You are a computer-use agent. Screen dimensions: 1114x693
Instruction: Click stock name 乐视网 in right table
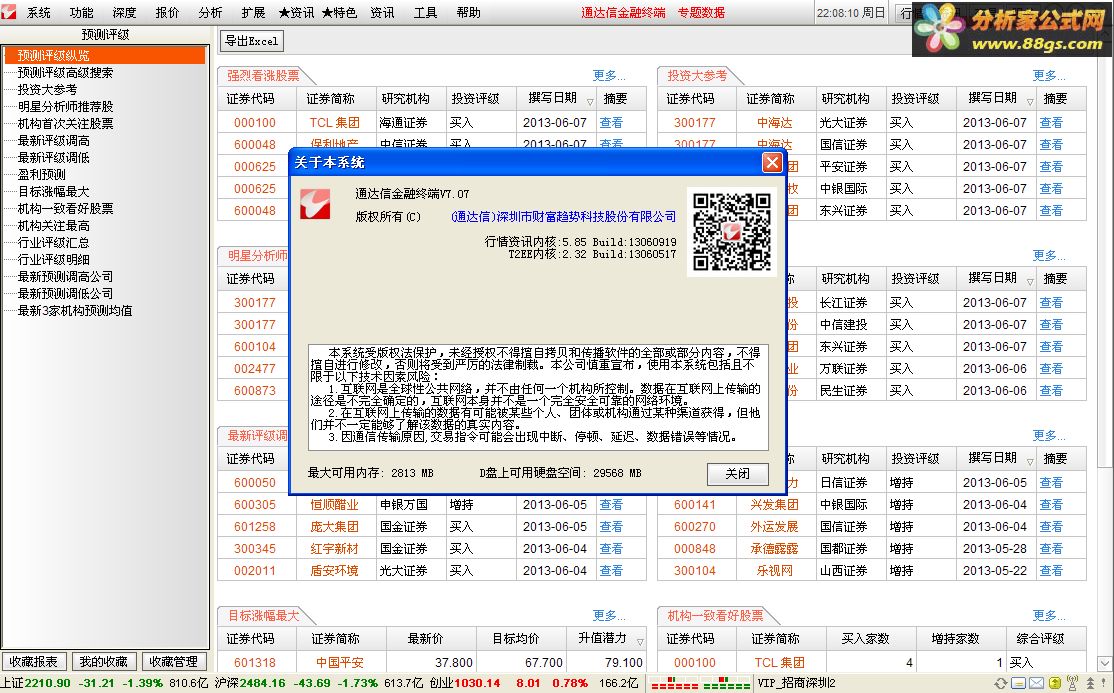pyautogui.click(x=774, y=571)
